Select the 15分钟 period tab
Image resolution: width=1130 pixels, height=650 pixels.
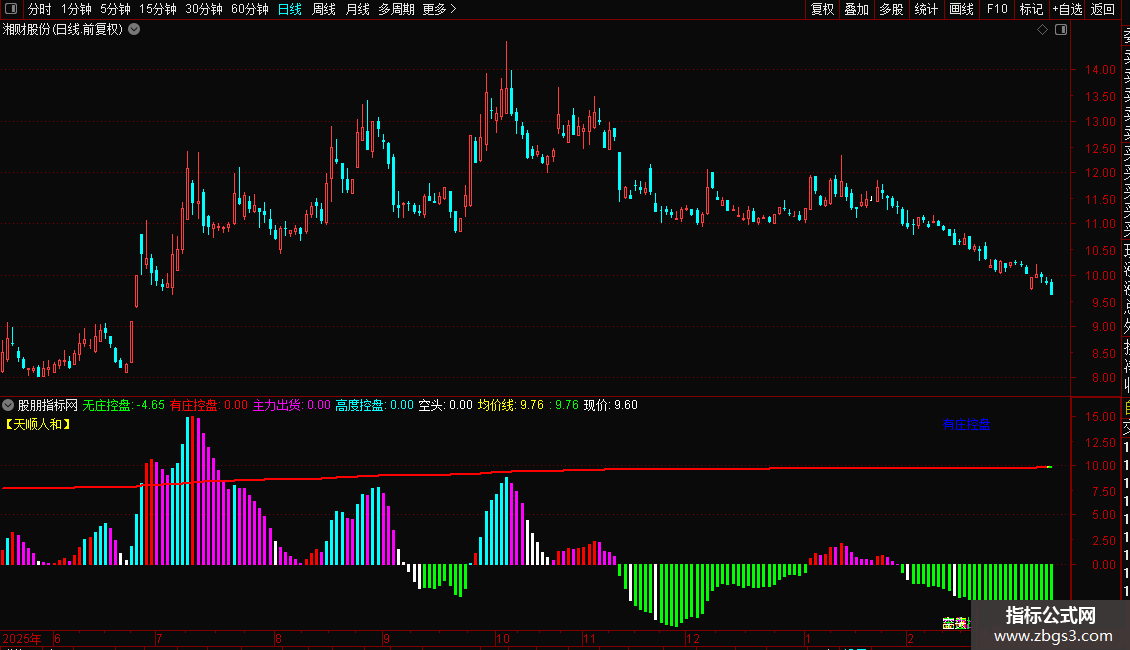click(x=158, y=9)
